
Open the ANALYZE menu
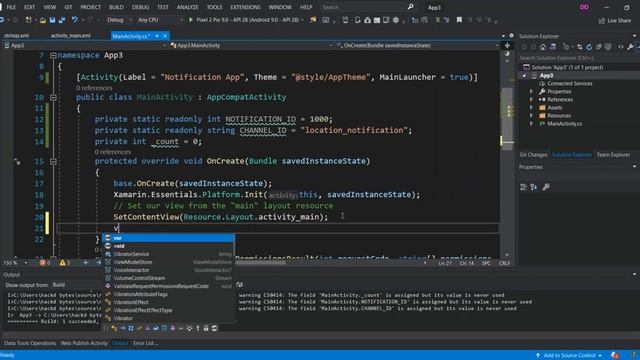[187, 7]
